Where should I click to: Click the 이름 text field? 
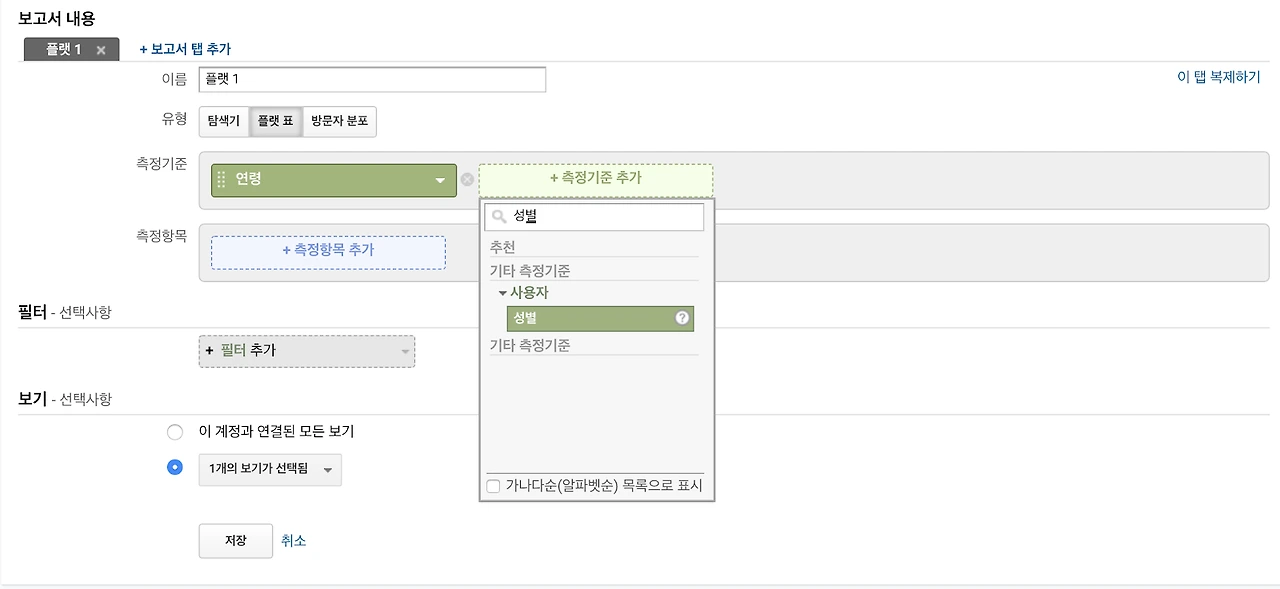click(372, 79)
